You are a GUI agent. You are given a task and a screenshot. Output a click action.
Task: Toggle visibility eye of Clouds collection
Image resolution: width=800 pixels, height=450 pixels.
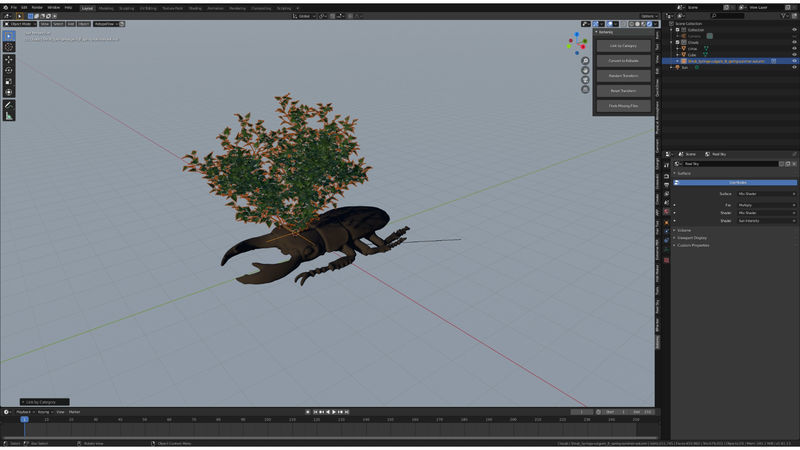794,42
